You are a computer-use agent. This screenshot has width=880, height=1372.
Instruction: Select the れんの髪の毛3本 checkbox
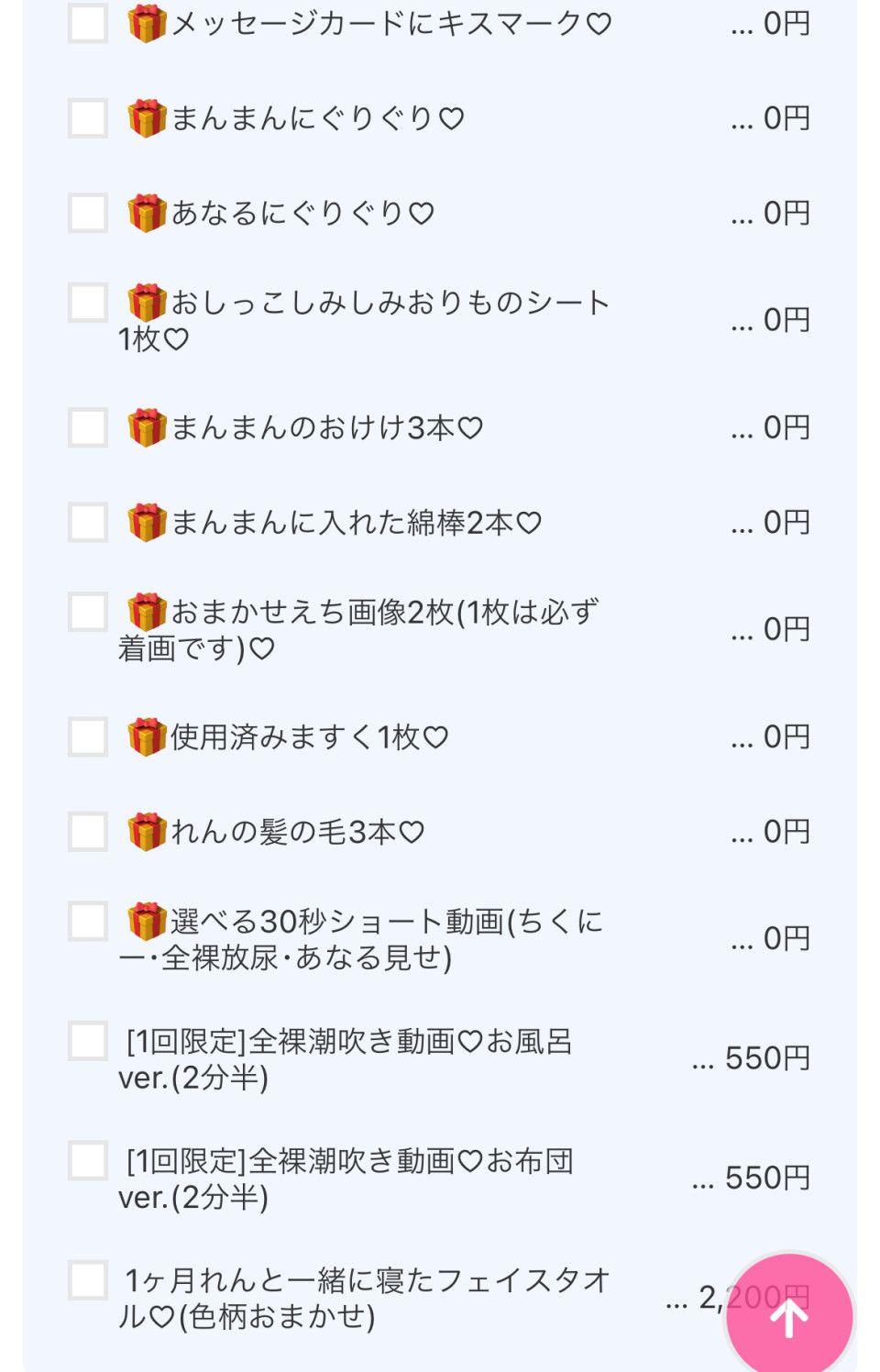(88, 832)
